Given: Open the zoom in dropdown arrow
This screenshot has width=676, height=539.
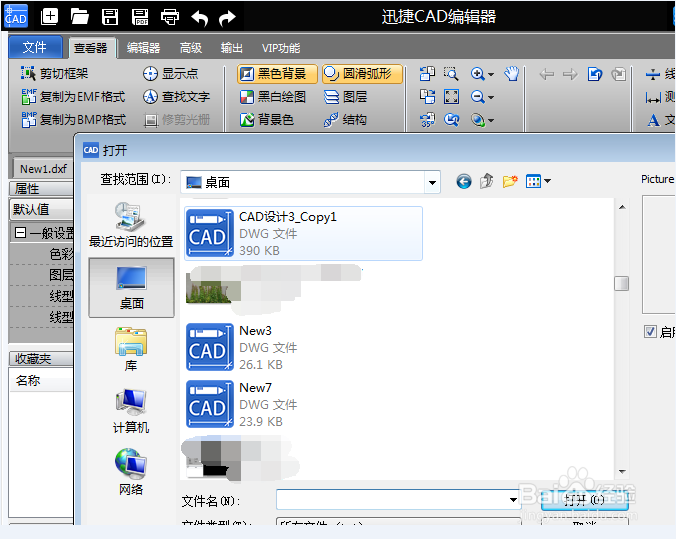Looking at the screenshot, I should 491,75.
